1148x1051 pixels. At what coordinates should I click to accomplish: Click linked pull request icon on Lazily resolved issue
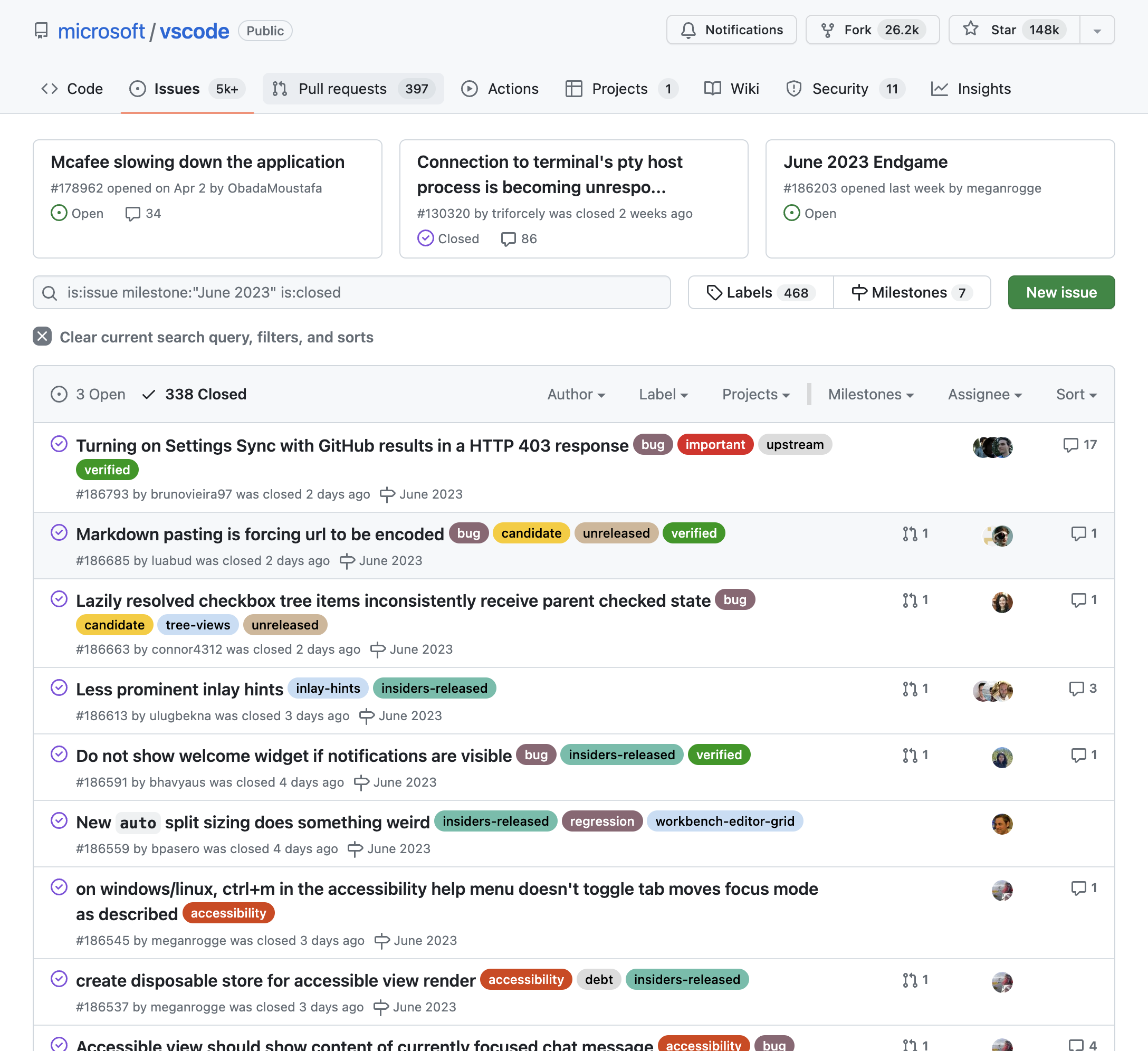click(915, 600)
